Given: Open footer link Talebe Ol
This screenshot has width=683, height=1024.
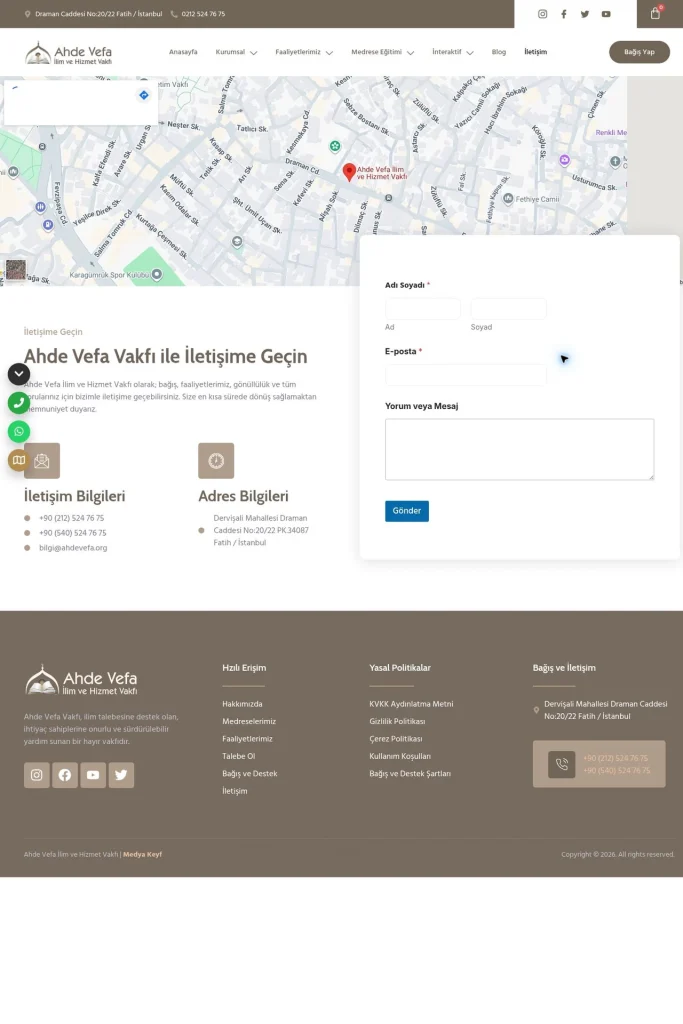Looking at the screenshot, I should 238,756.
